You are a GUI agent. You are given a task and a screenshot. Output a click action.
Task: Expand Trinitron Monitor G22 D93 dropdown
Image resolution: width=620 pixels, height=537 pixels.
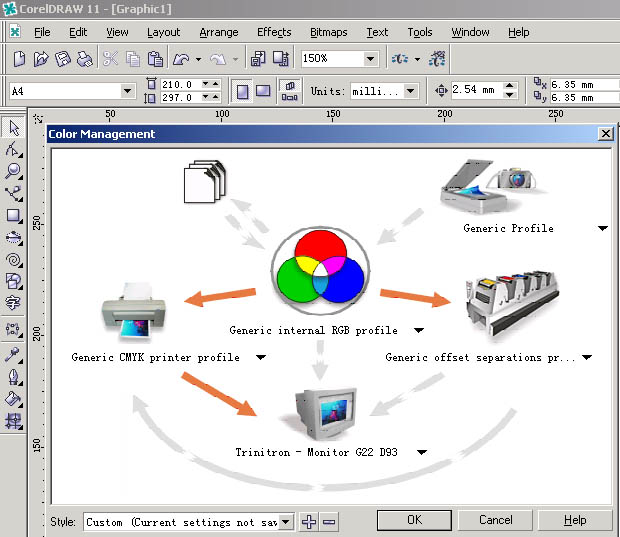coord(422,452)
